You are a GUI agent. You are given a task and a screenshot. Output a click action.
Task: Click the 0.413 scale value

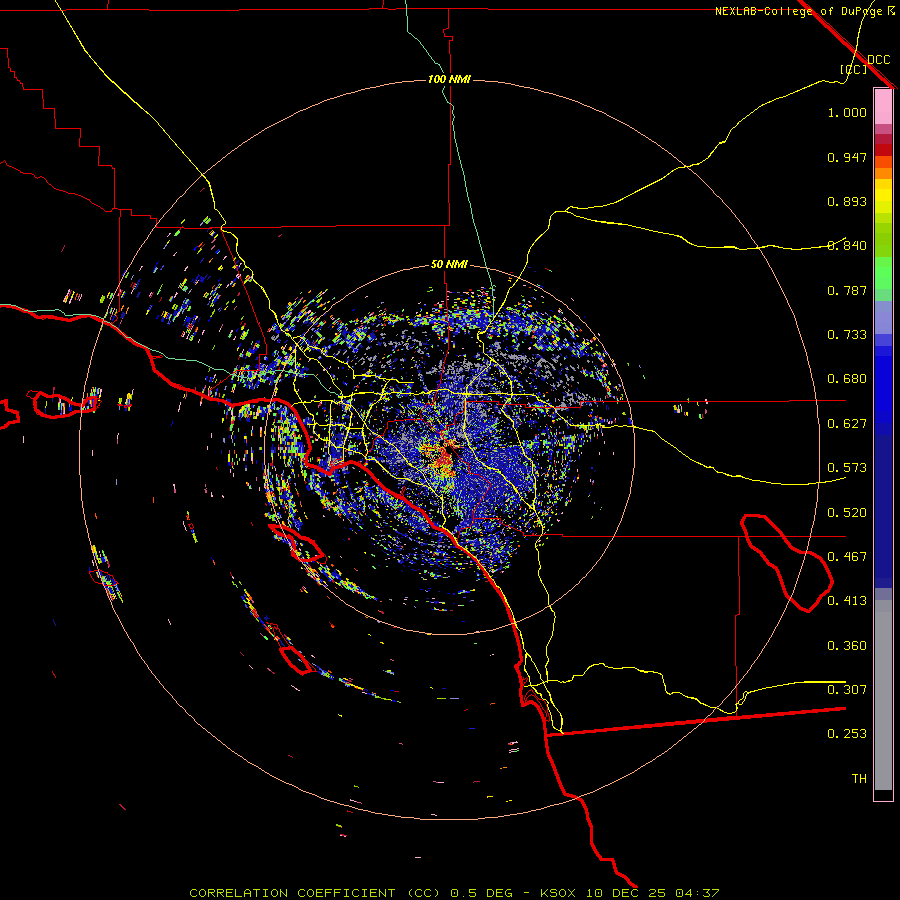(847, 601)
